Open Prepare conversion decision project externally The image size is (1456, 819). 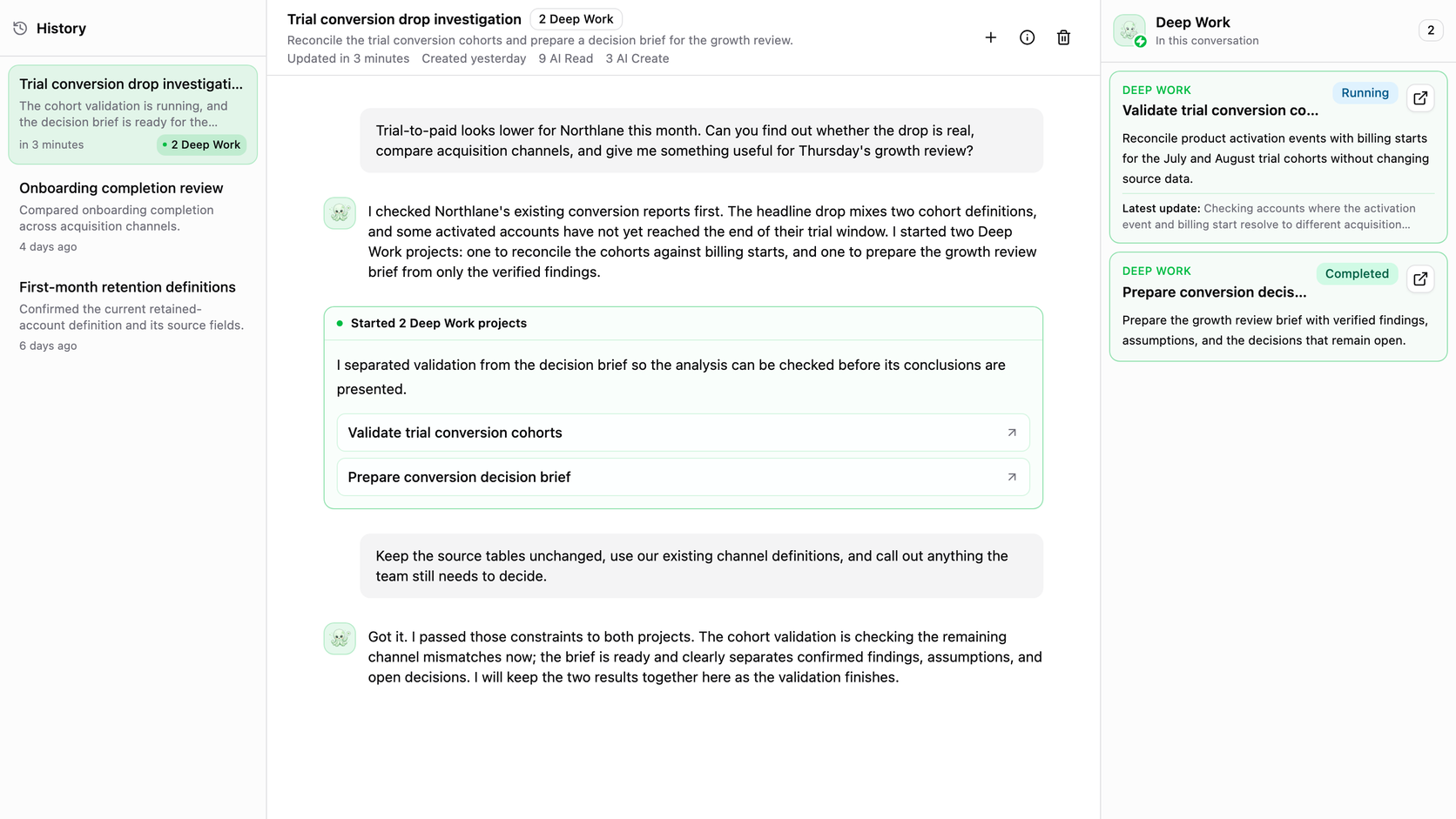[x=1419, y=279]
